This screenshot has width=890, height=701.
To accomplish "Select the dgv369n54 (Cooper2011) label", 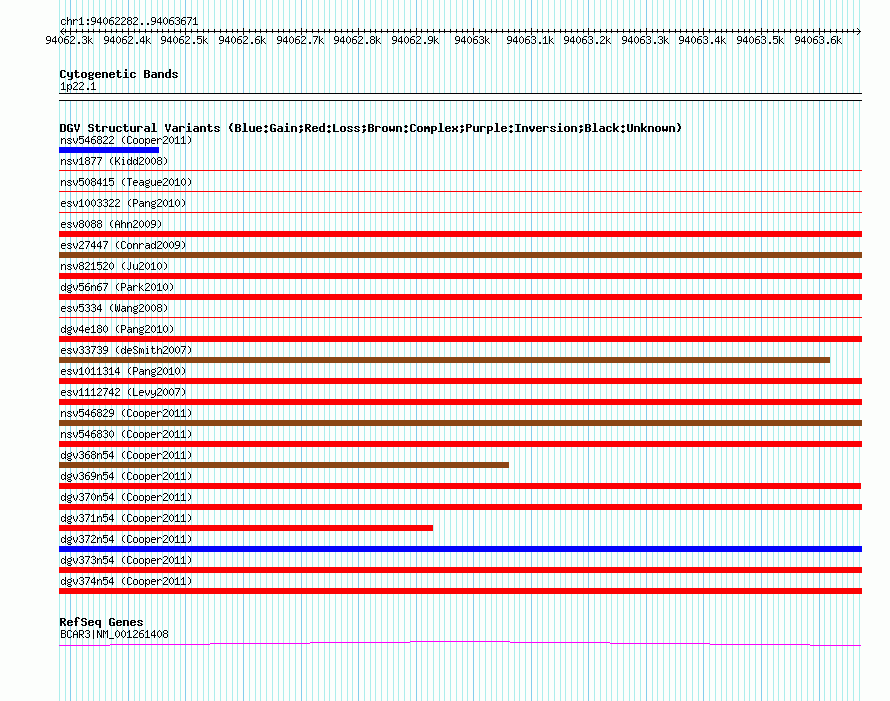I will point(126,476).
